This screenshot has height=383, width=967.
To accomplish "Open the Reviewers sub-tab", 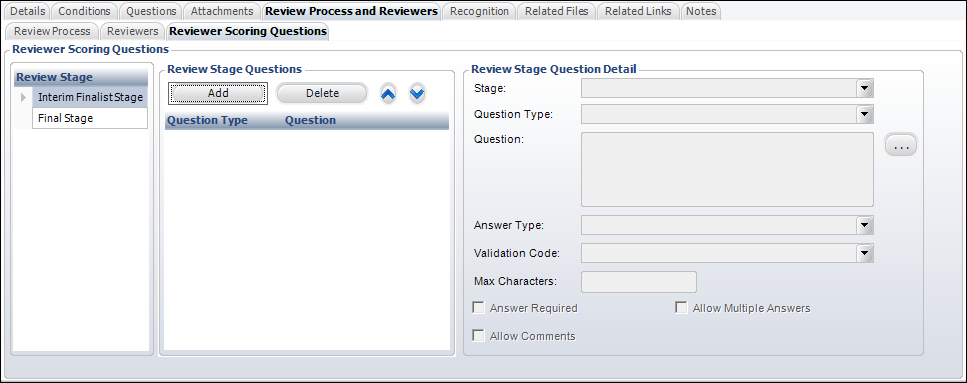I will tap(133, 31).
